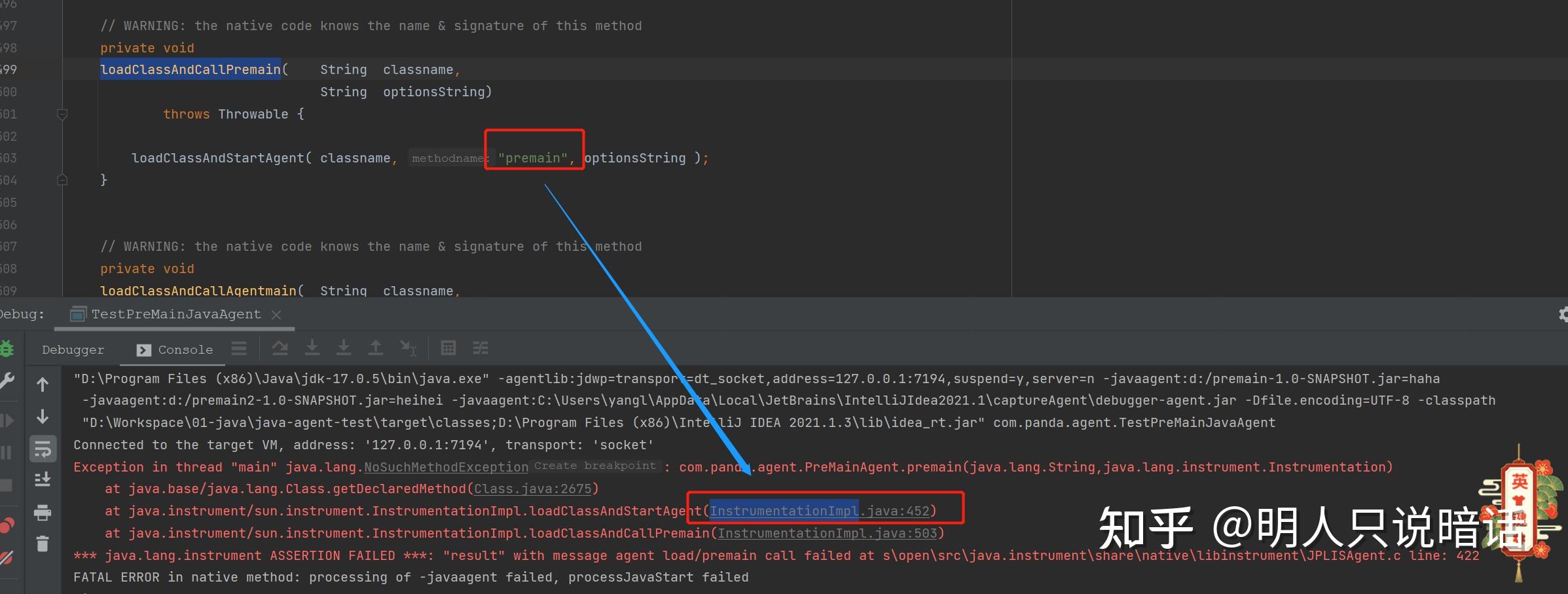
Task: Open the Class.java:2675 link
Action: point(532,489)
